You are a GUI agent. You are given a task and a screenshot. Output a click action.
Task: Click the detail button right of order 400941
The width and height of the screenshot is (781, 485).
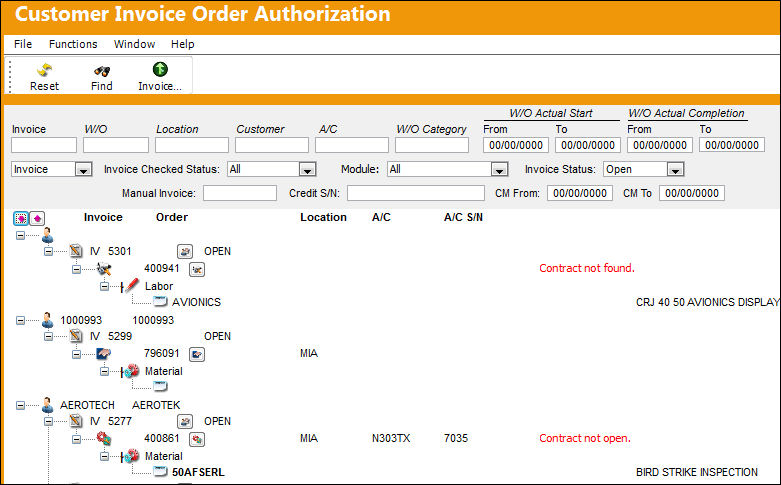(197, 269)
